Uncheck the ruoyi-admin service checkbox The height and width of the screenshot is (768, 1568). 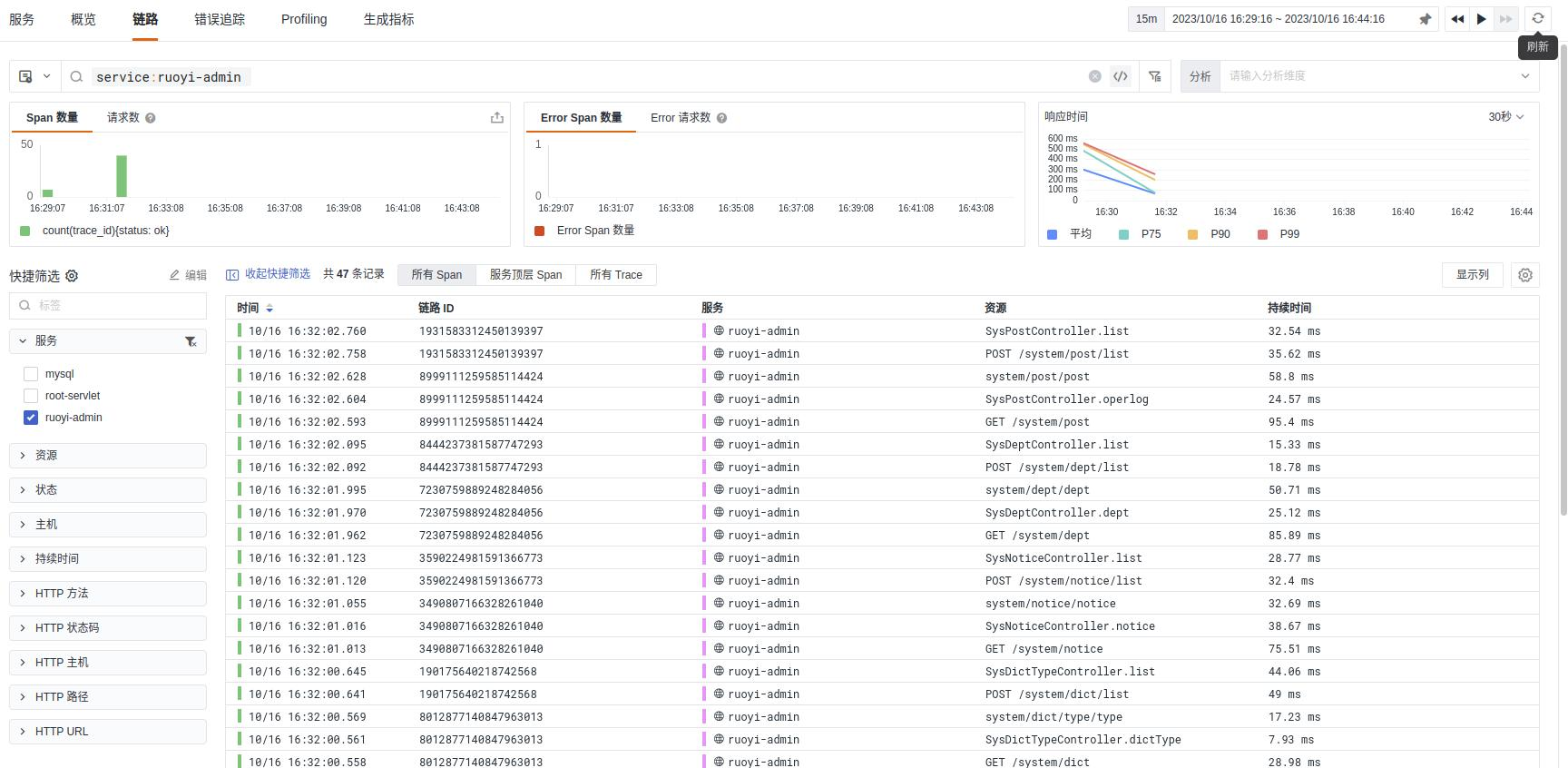click(x=31, y=418)
